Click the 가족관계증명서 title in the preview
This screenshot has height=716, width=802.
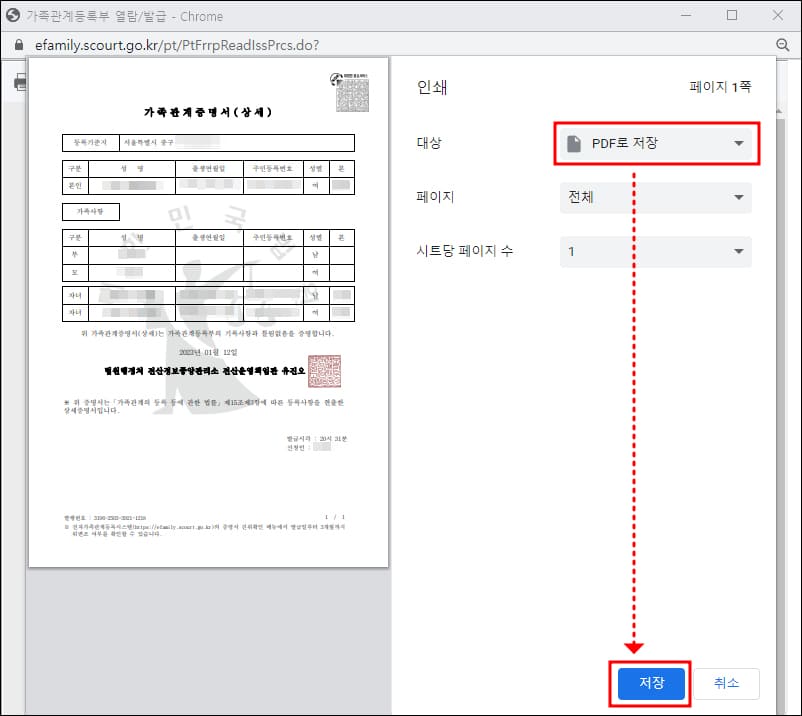(x=209, y=113)
